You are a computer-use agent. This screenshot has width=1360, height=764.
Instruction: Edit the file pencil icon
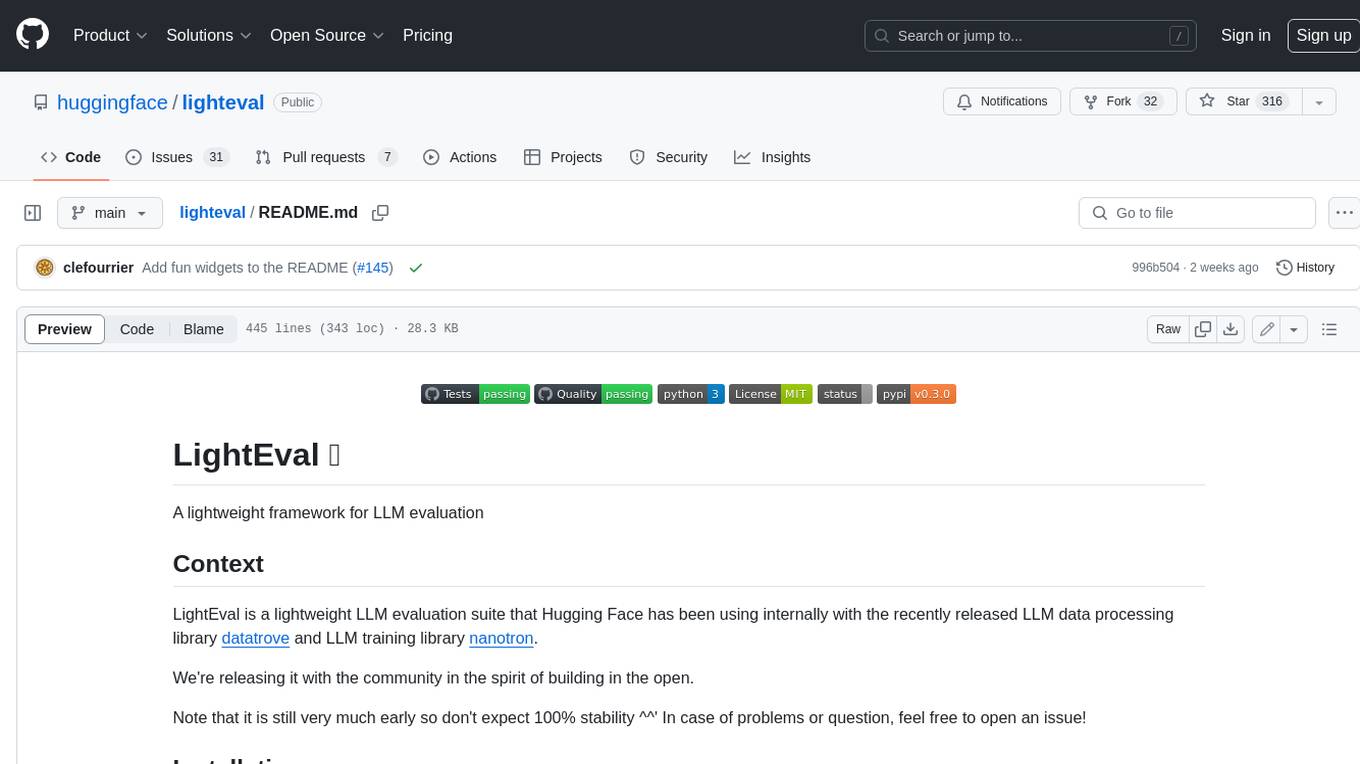tap(1267, 329)
